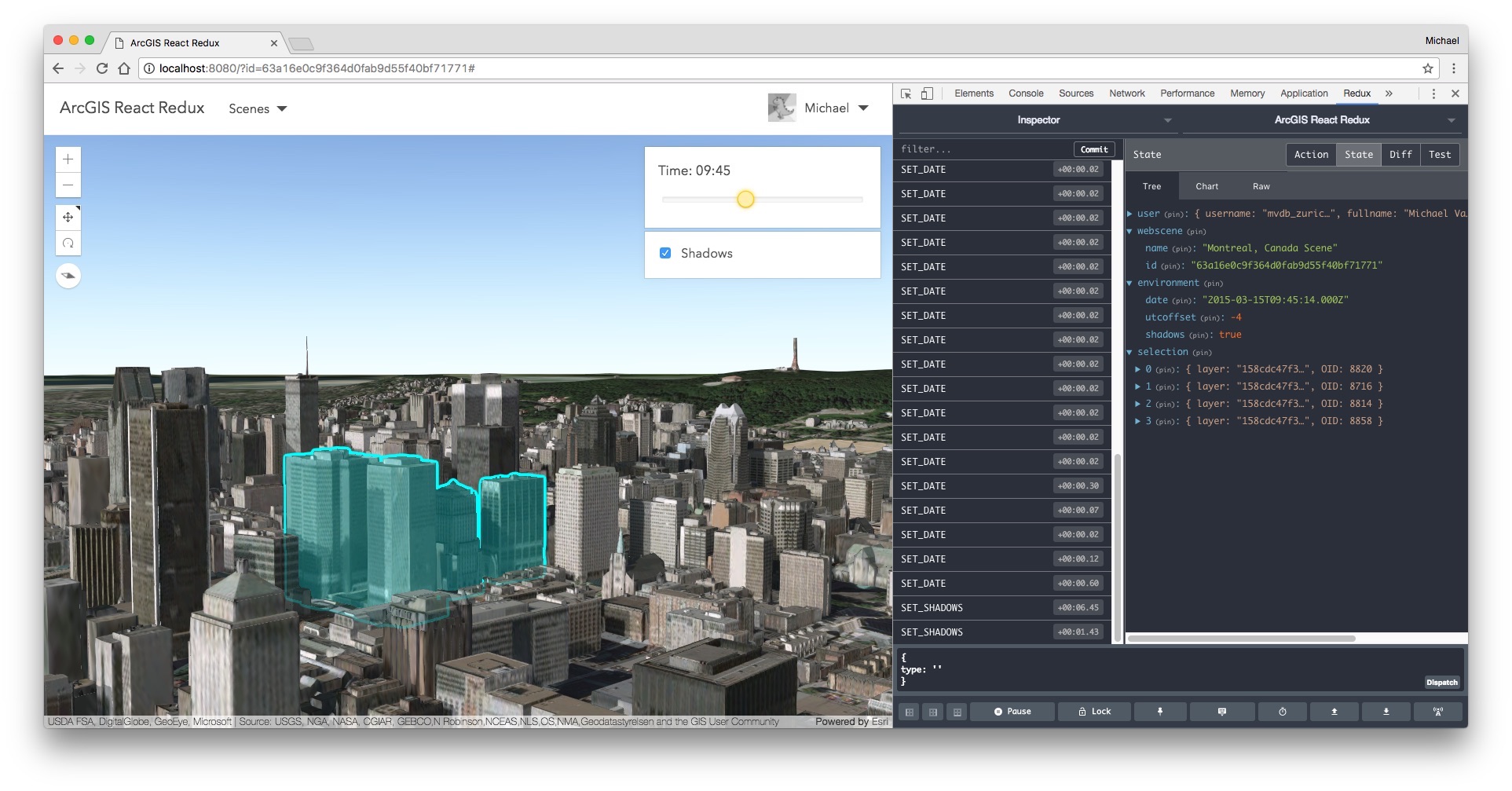Show more DevTools tabs chevron
The image size is (1512, 791).
point(1389,93)
